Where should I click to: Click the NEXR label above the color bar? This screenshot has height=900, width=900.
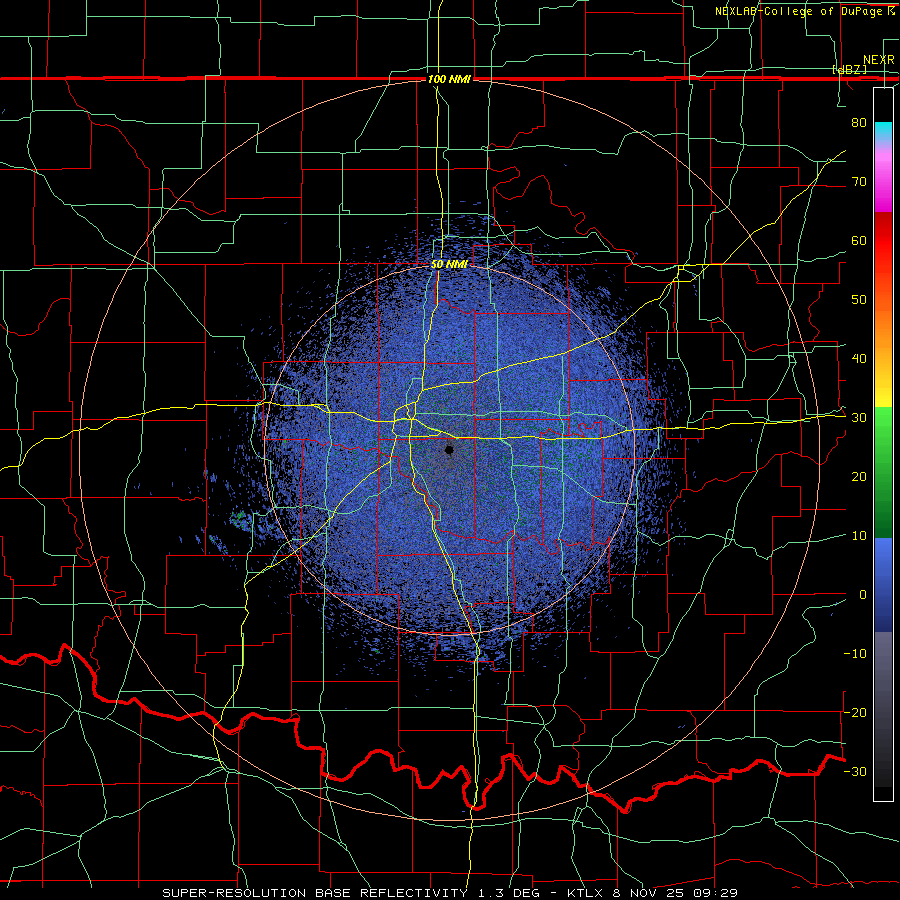[x=878, y=60]
